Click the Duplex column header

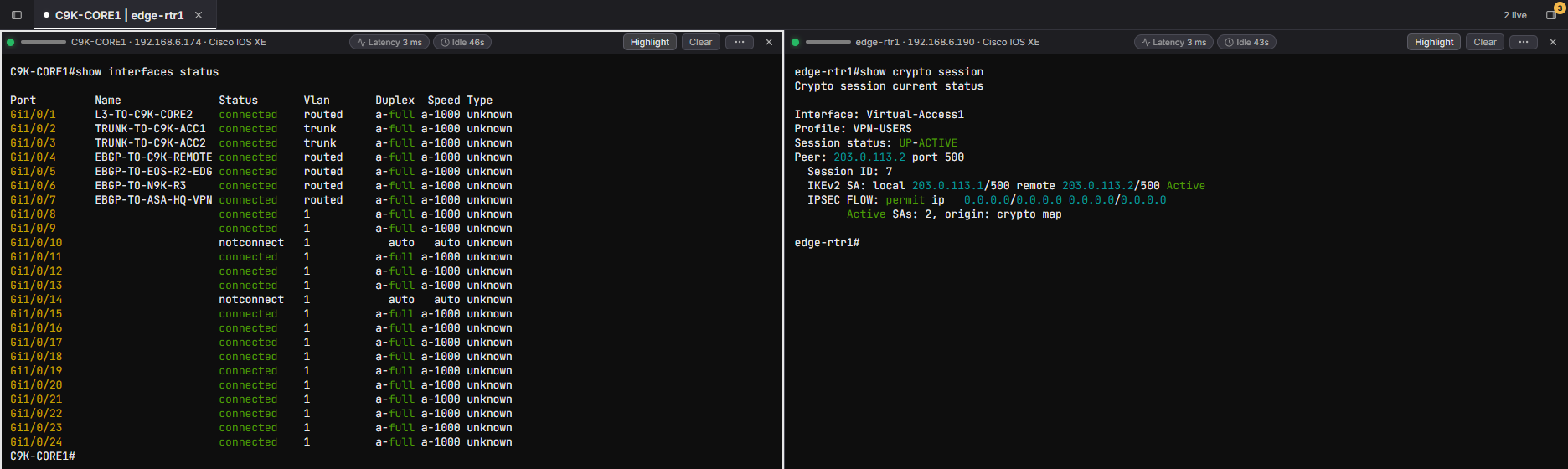(395, 100)
